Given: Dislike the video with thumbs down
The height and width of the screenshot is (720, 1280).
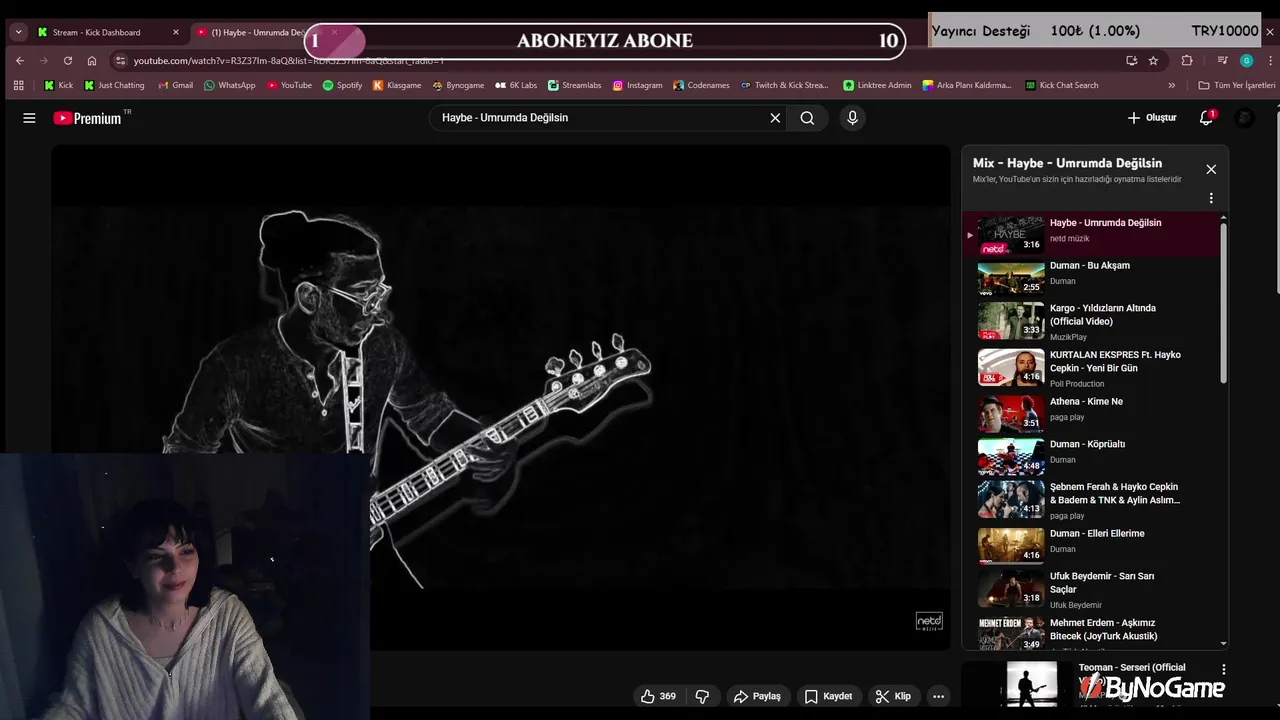Looking at the screenshot, I should tap(702, 696).
